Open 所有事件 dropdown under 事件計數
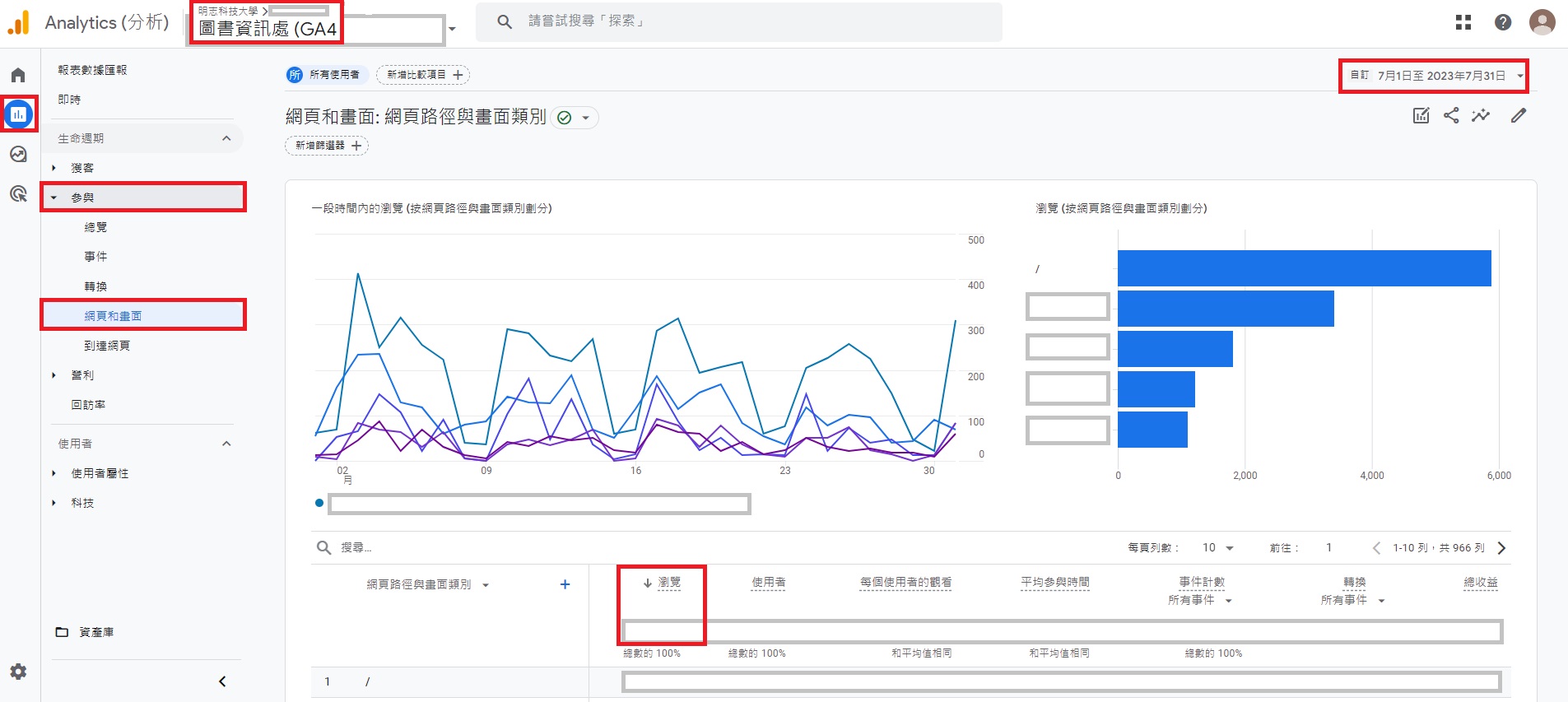This screenshot has height=702, width=1568. pyautogui.click(x=1200, y=601)
